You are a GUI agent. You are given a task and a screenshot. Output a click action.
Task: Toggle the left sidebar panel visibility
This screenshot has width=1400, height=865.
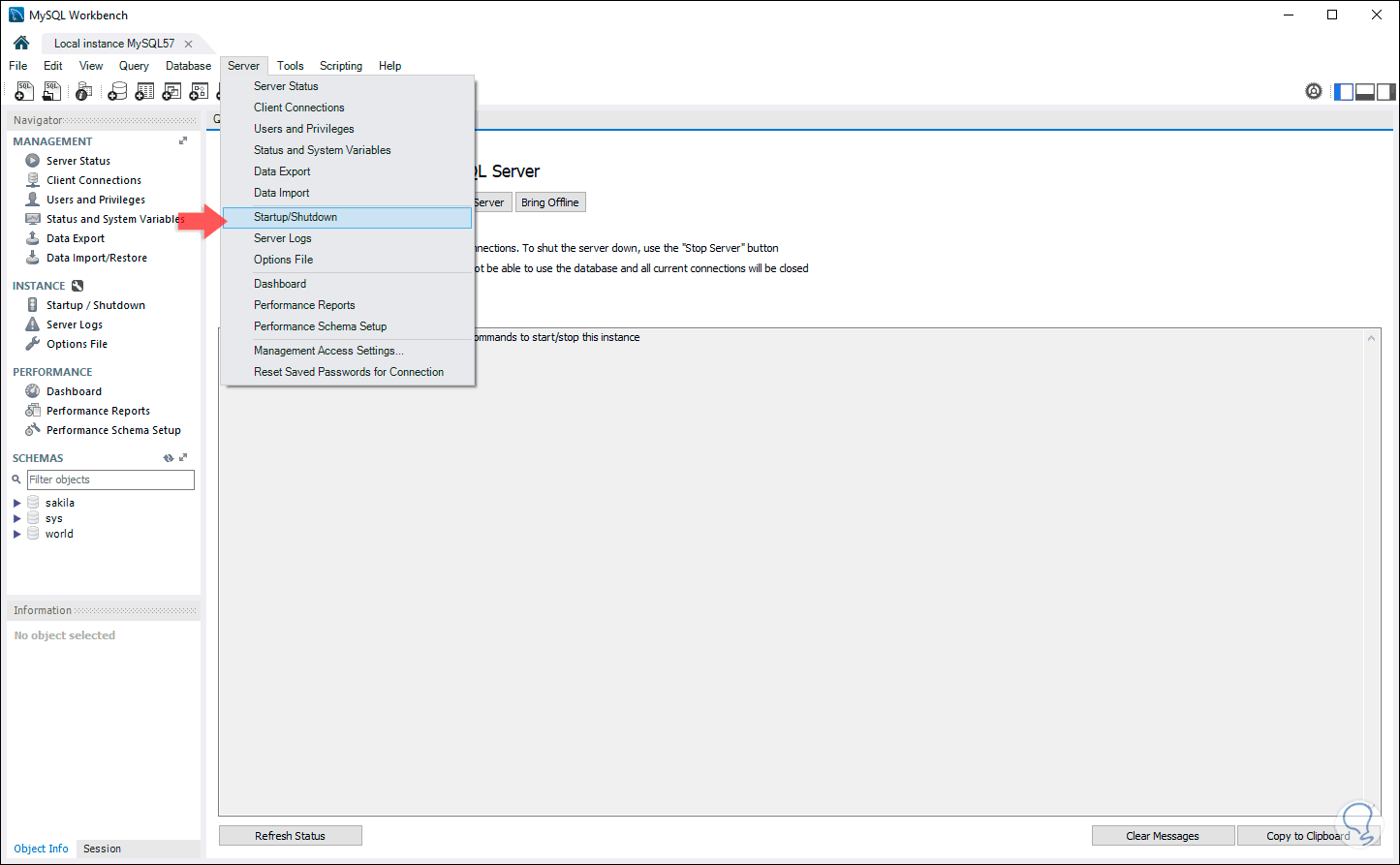tap(1344, 92)
